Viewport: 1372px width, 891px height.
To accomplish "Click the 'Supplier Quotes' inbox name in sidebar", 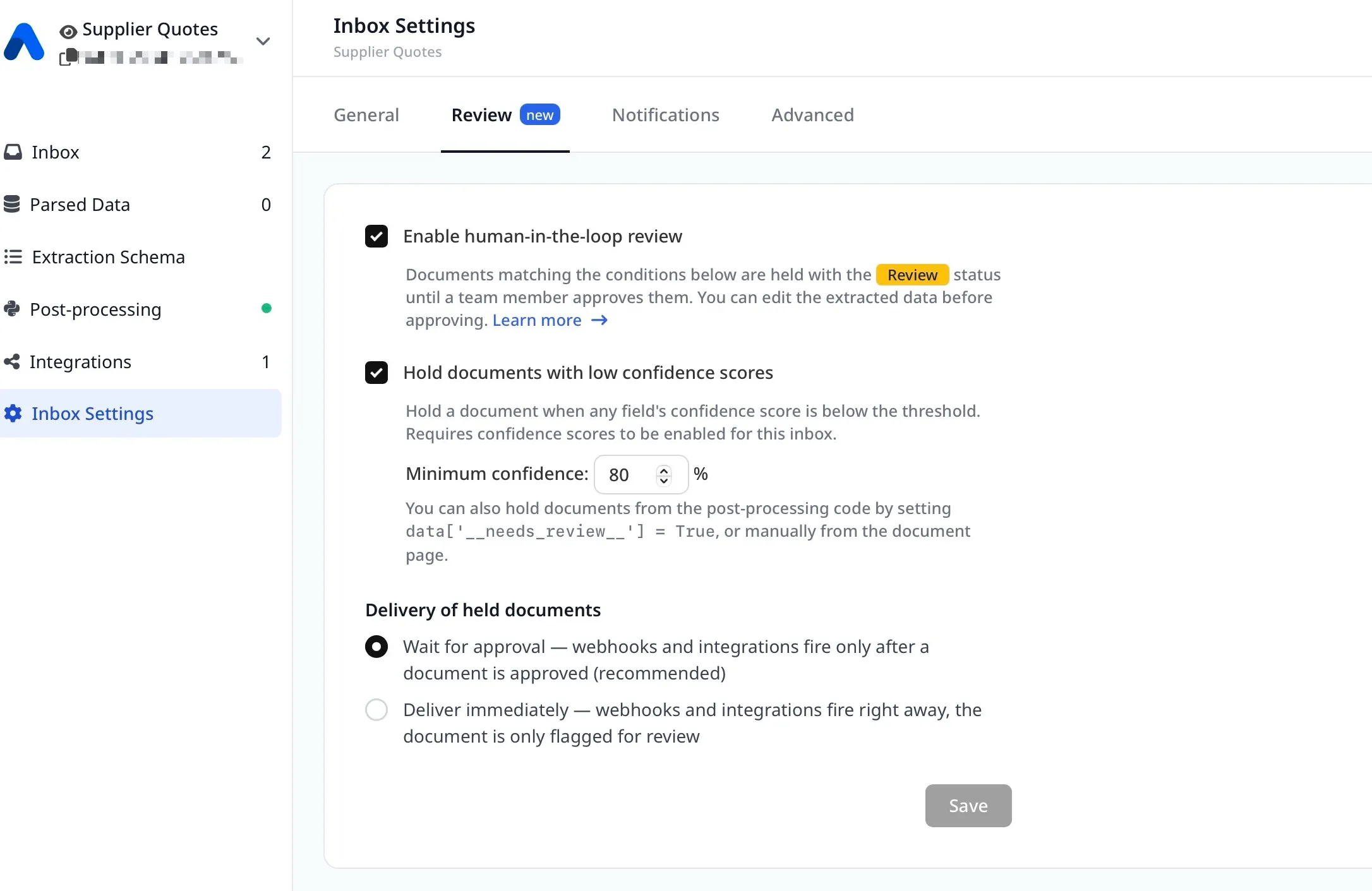I will (150, 30).
